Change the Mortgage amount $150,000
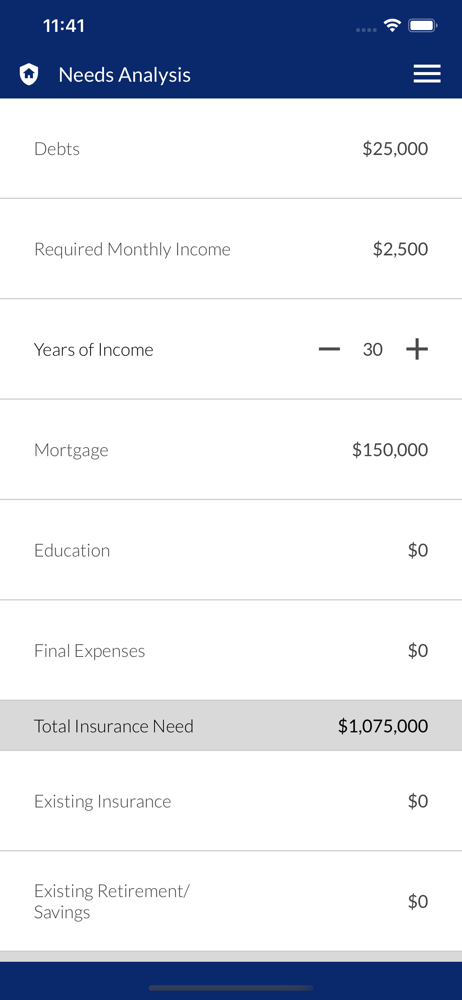This screenshot has width=462, height=1000. point(390,450)
